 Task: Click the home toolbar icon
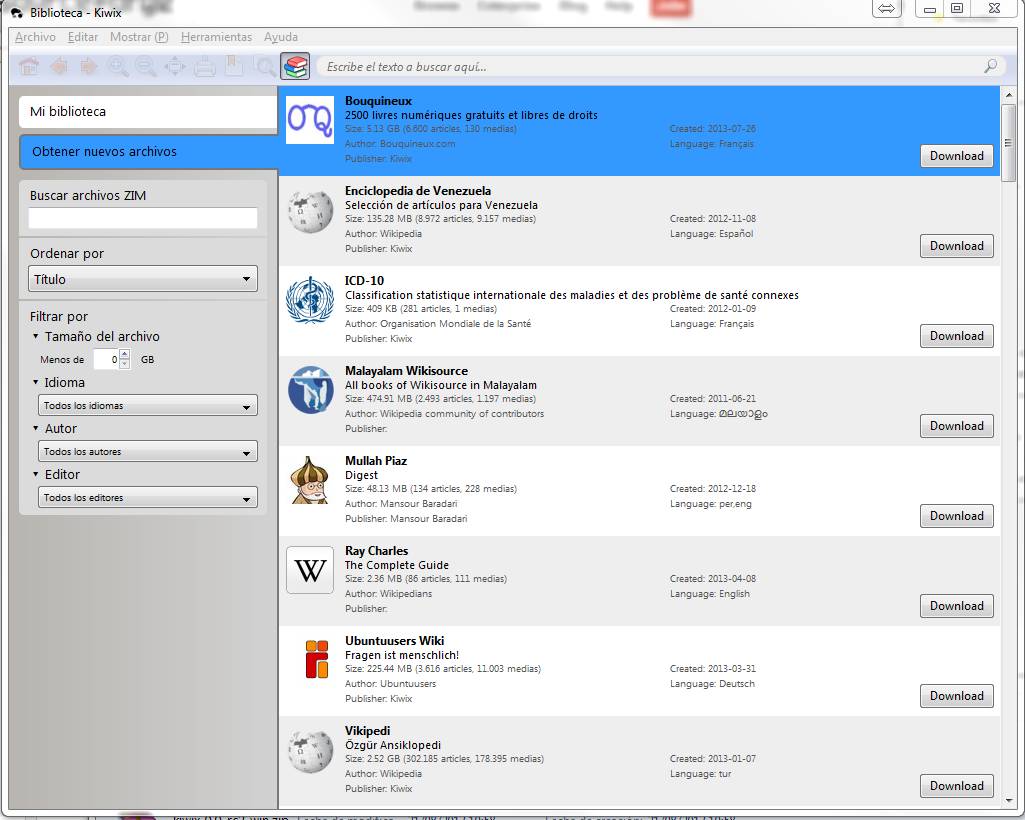[x=29, y=67]
